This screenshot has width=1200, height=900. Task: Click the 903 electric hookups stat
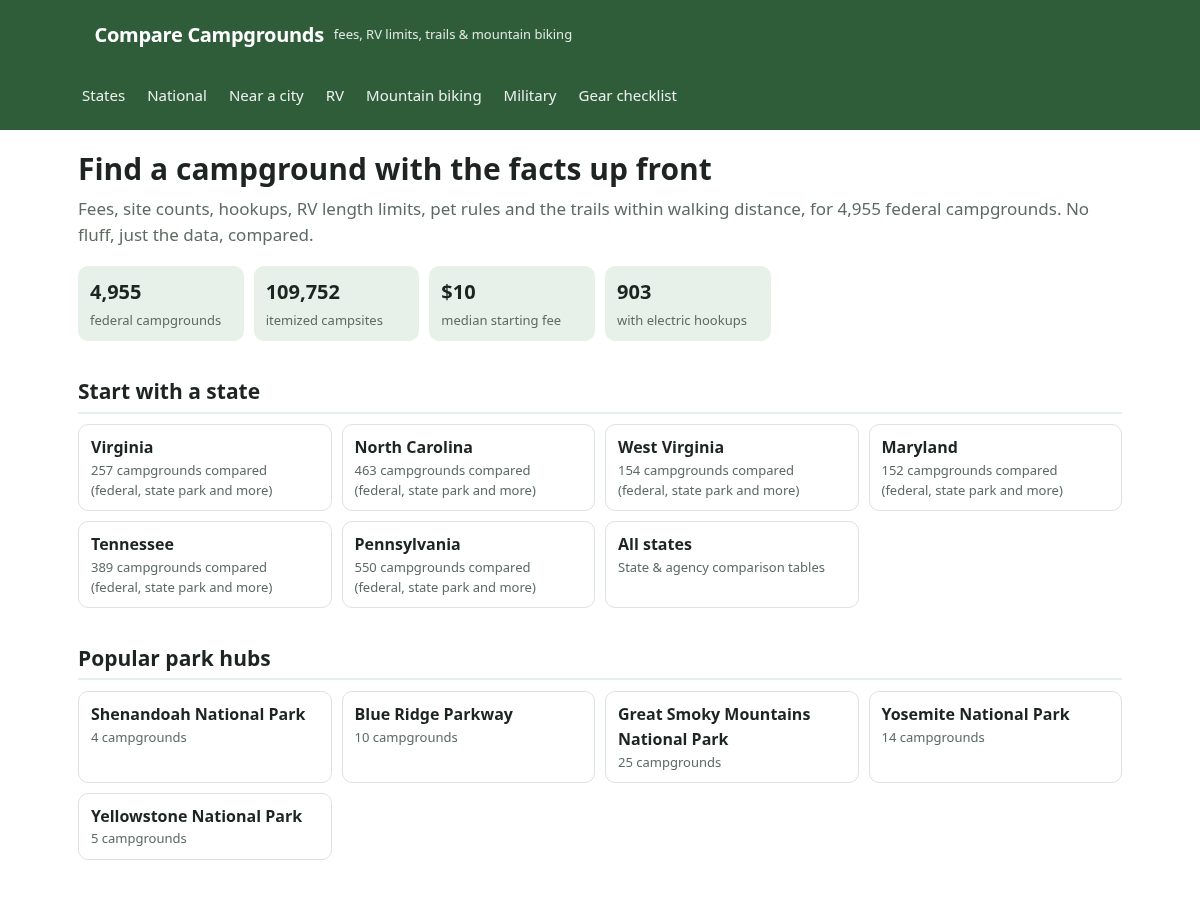click(x=688, y=303)
